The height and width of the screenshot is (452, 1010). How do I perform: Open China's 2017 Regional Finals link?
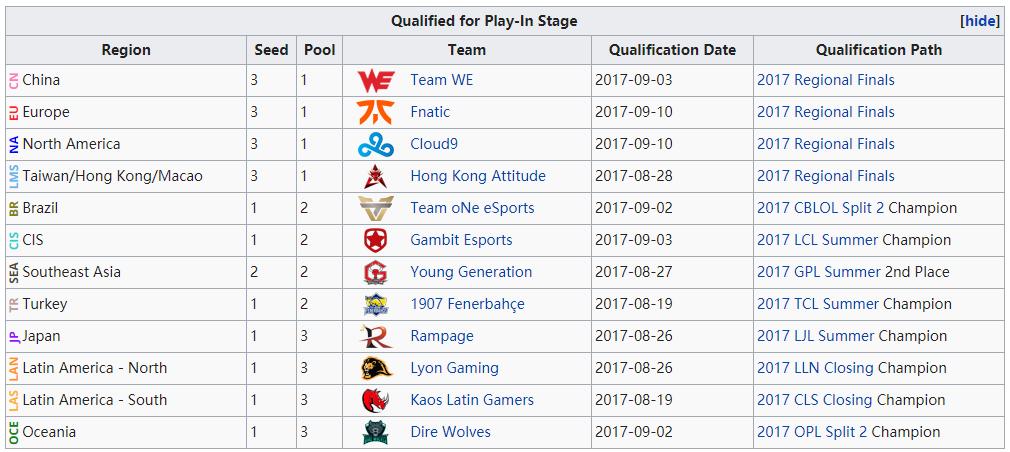click(825, 80)
